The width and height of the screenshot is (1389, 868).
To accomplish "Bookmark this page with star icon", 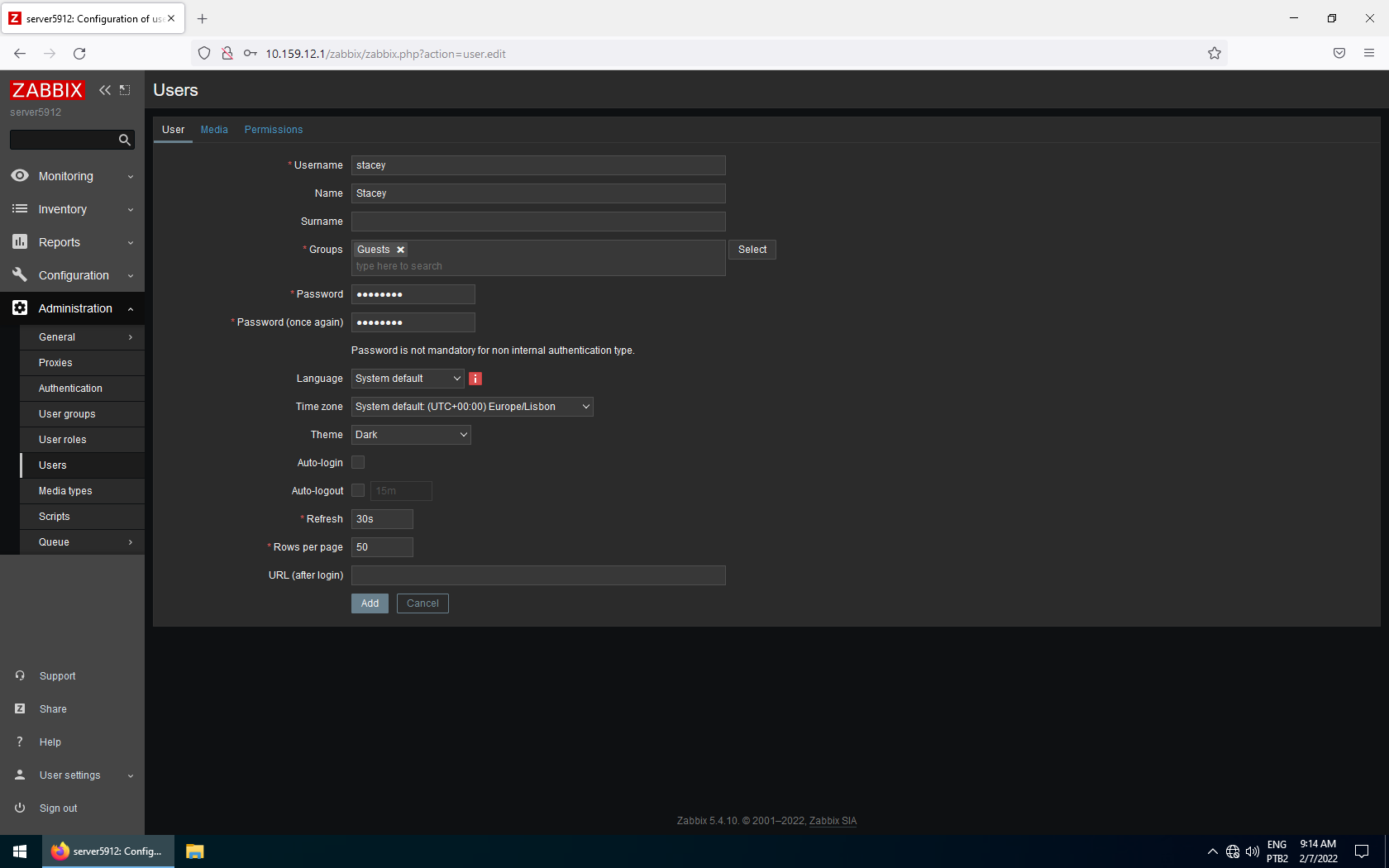I will click(x=1214, y=54).
